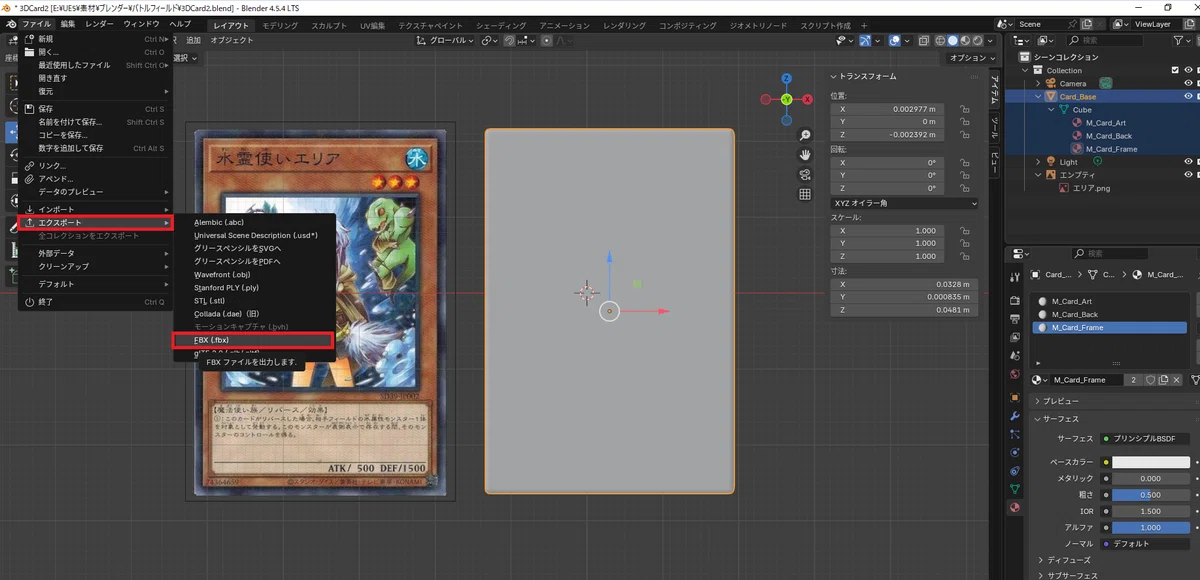The height and width of the screenshot is (580, 1200).
Task: Choose FBX (.fbx) from export submenu
Action: [254, 340]
